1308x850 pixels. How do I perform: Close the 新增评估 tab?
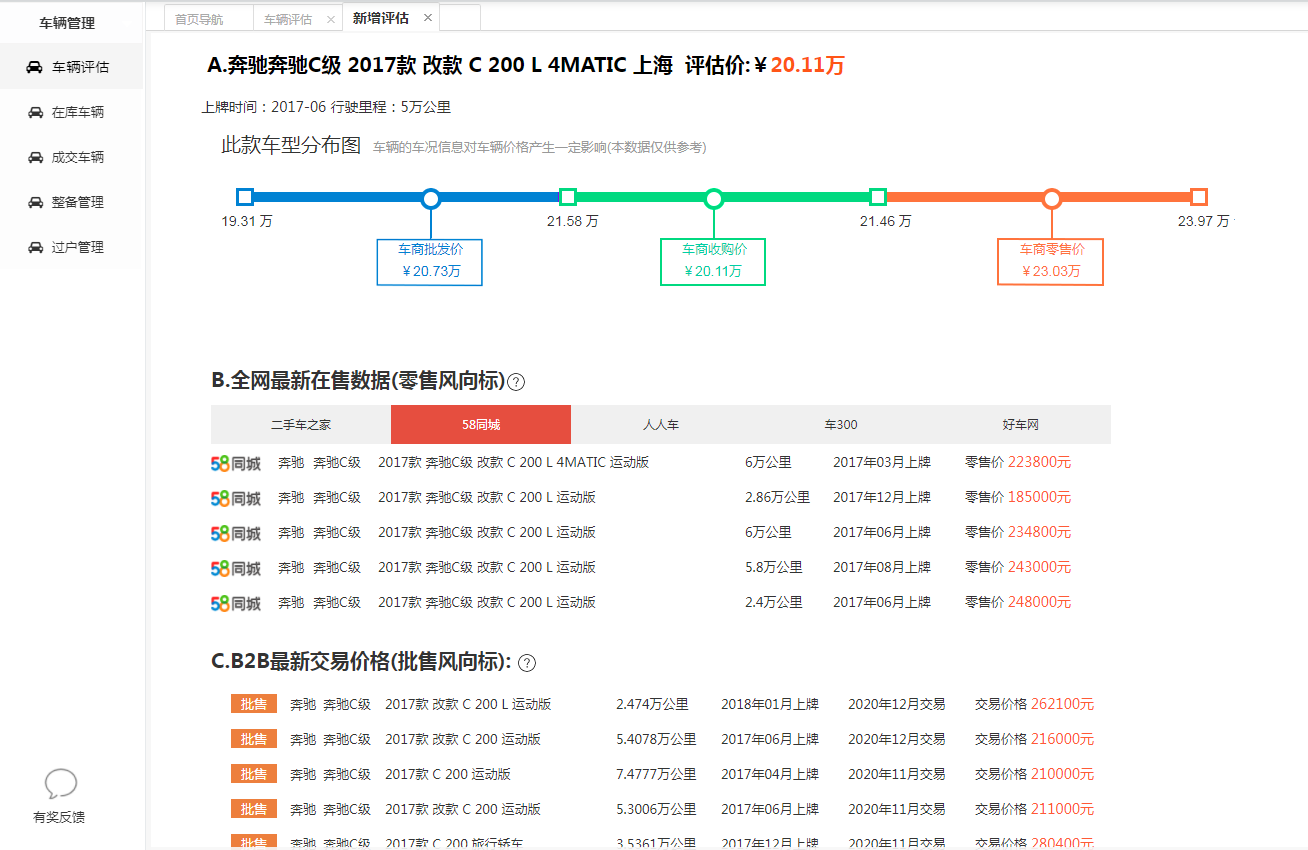pos(428,18)
